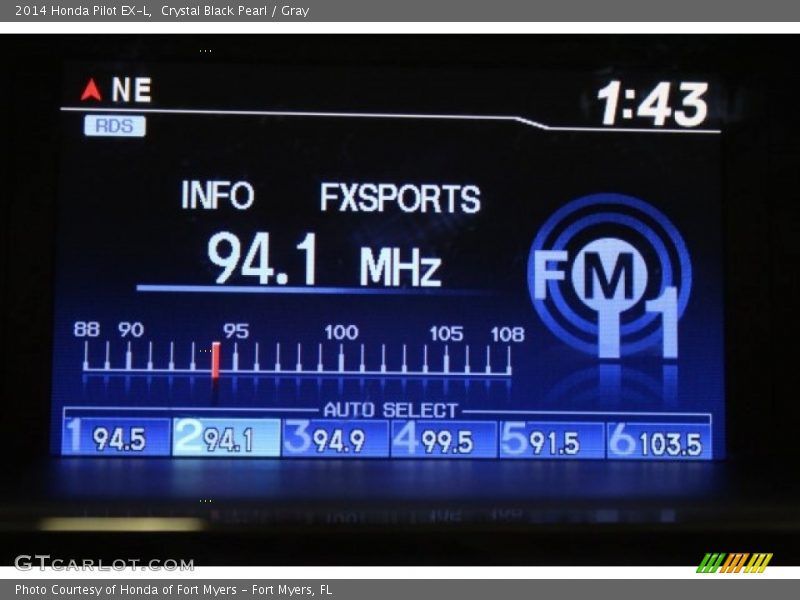800x600 pixels.
Task: Select preset 6 station 103.5
Action: (x=659, y=441)
